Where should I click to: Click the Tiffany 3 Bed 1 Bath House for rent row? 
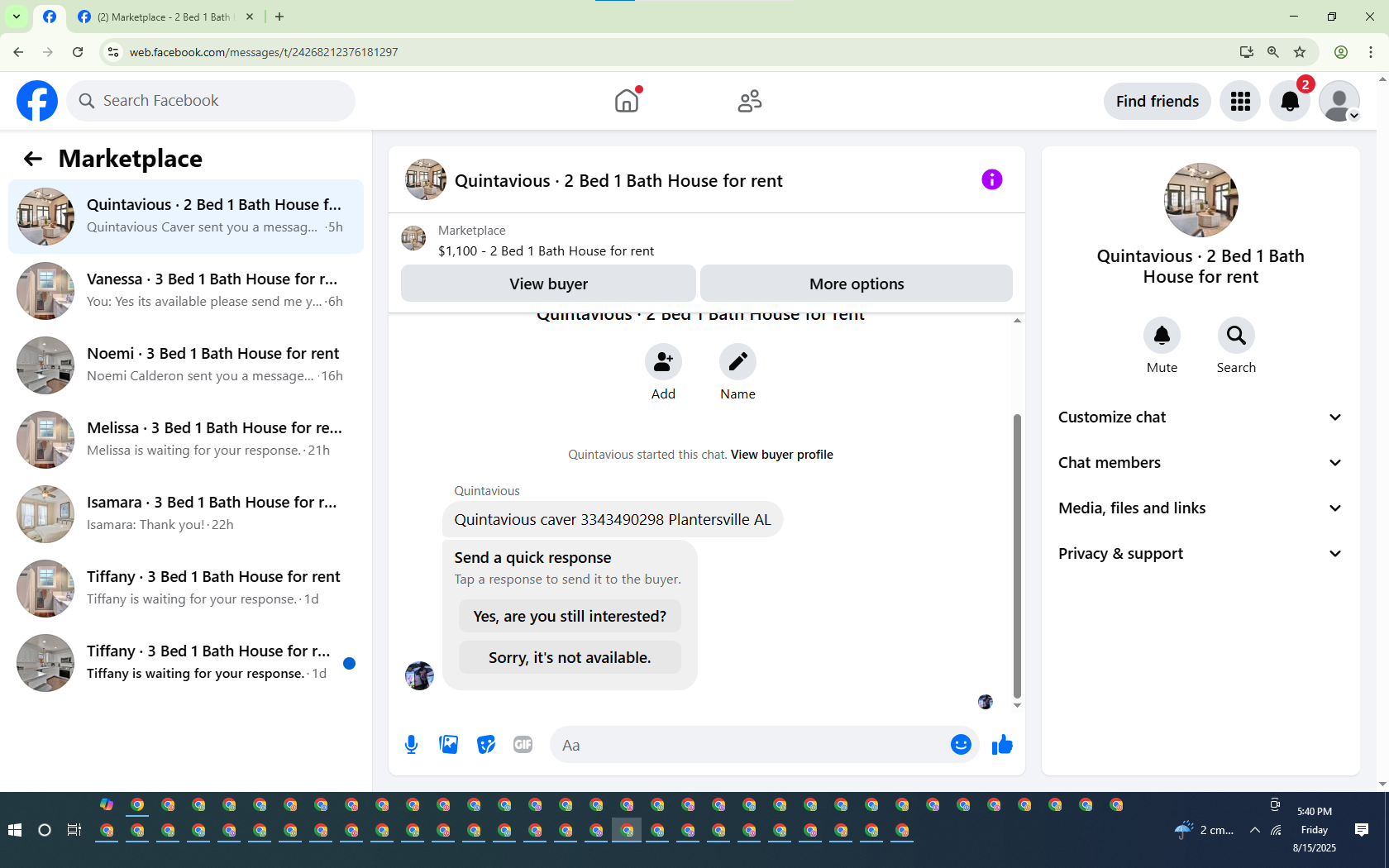[x=186, y=589]
